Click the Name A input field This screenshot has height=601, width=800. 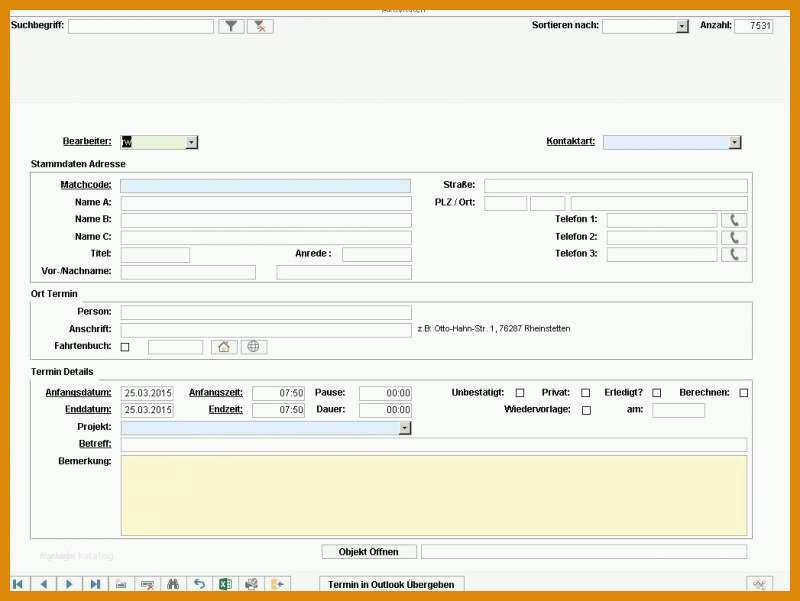tap(266, 203)
